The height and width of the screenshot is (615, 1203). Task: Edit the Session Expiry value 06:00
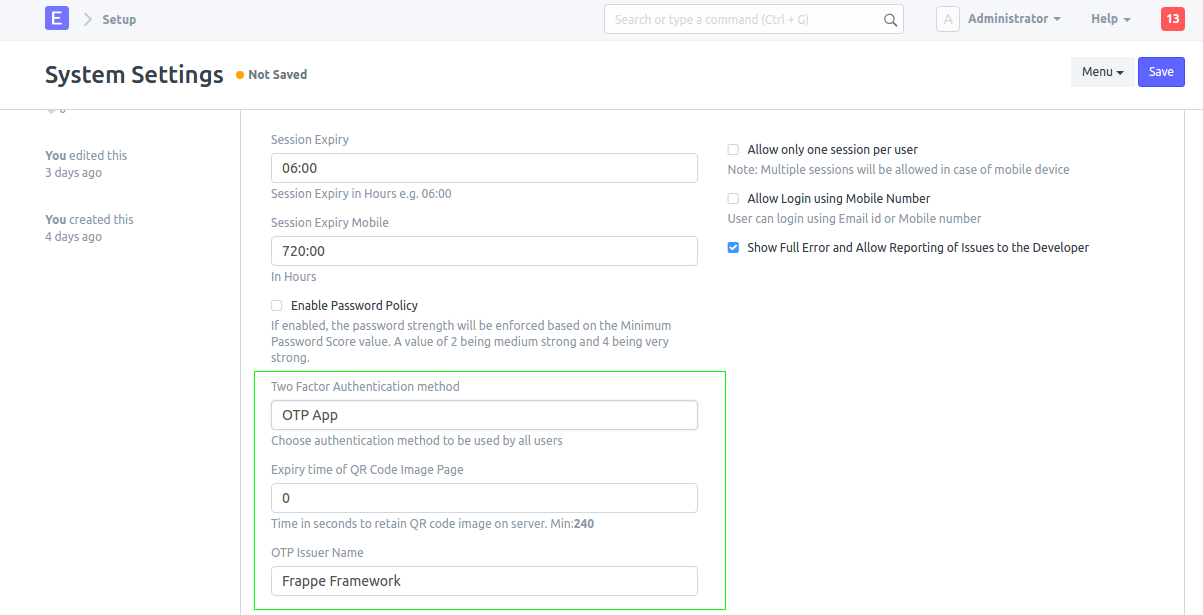[484, 167]
